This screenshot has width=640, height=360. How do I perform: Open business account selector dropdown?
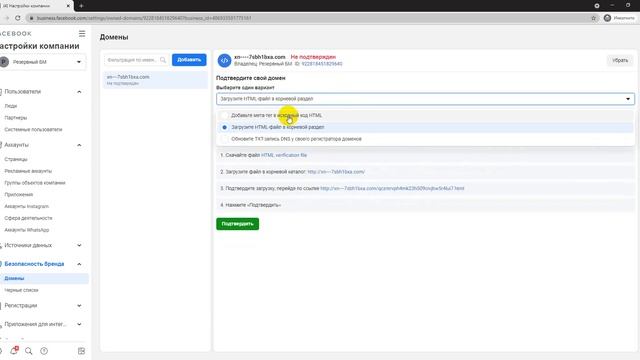tap(43, 62)
